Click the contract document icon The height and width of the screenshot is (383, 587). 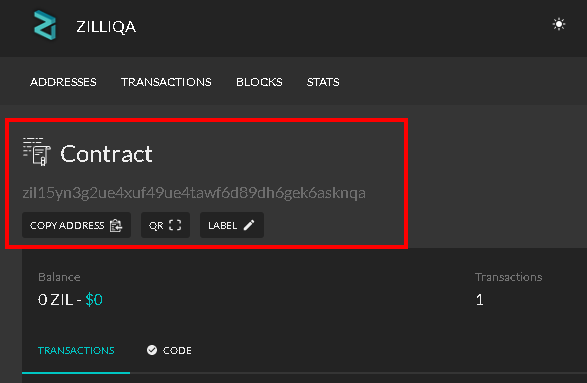click(37, 152)
